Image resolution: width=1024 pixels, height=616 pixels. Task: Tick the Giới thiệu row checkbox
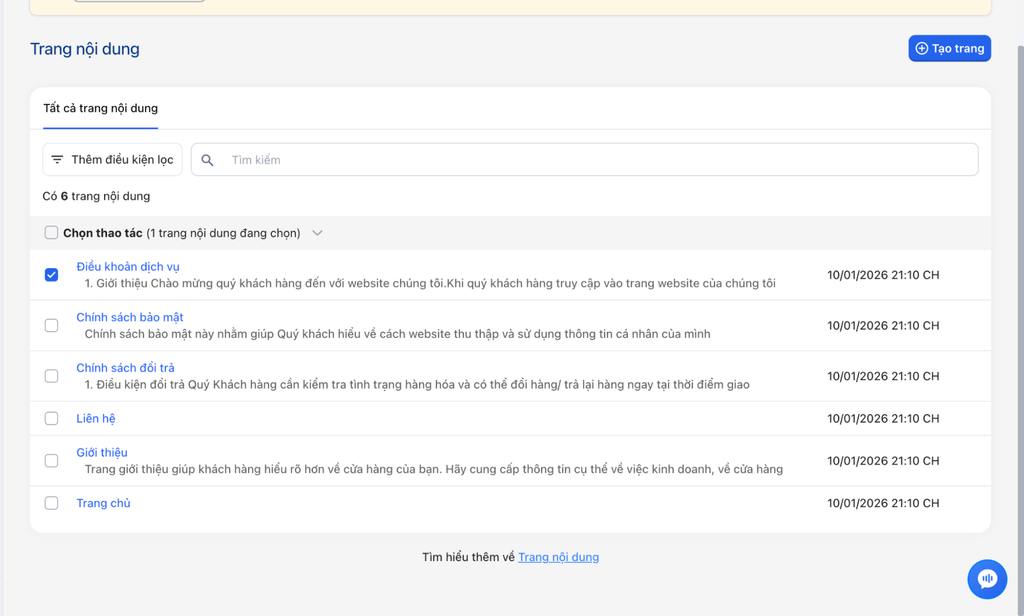[51, 461]
